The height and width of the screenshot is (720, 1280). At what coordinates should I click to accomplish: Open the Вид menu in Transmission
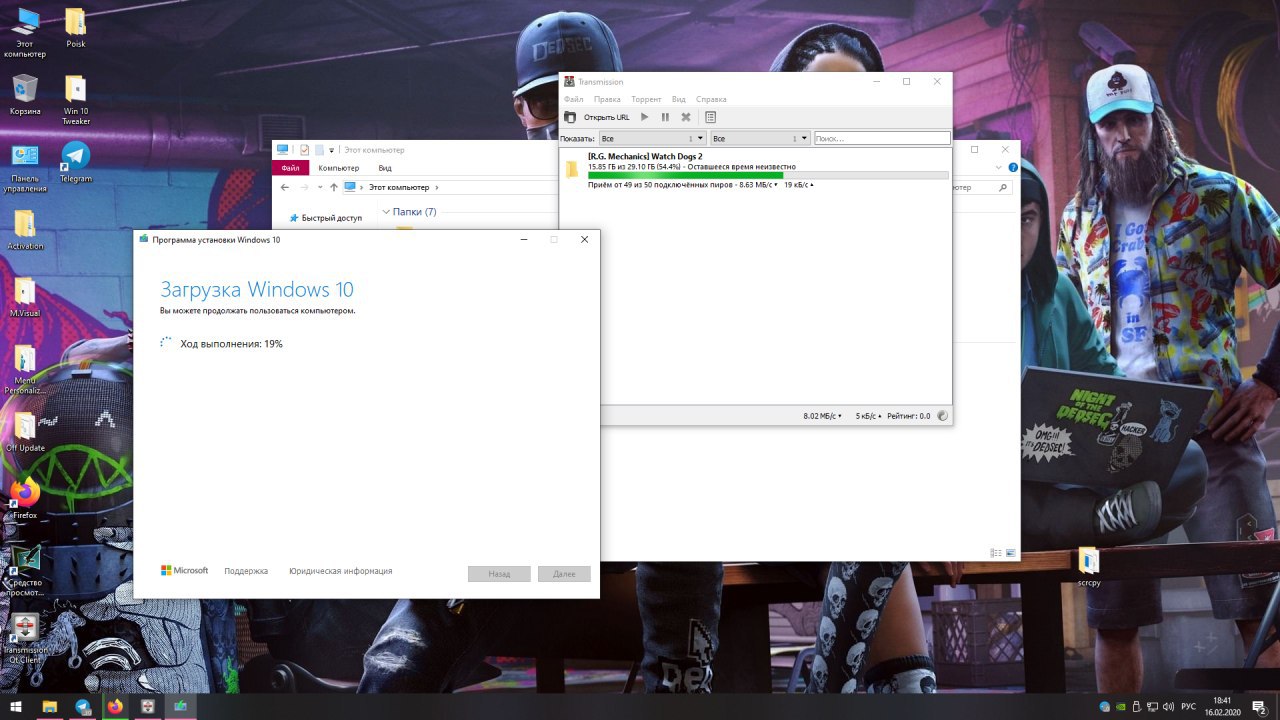point(679,99)
